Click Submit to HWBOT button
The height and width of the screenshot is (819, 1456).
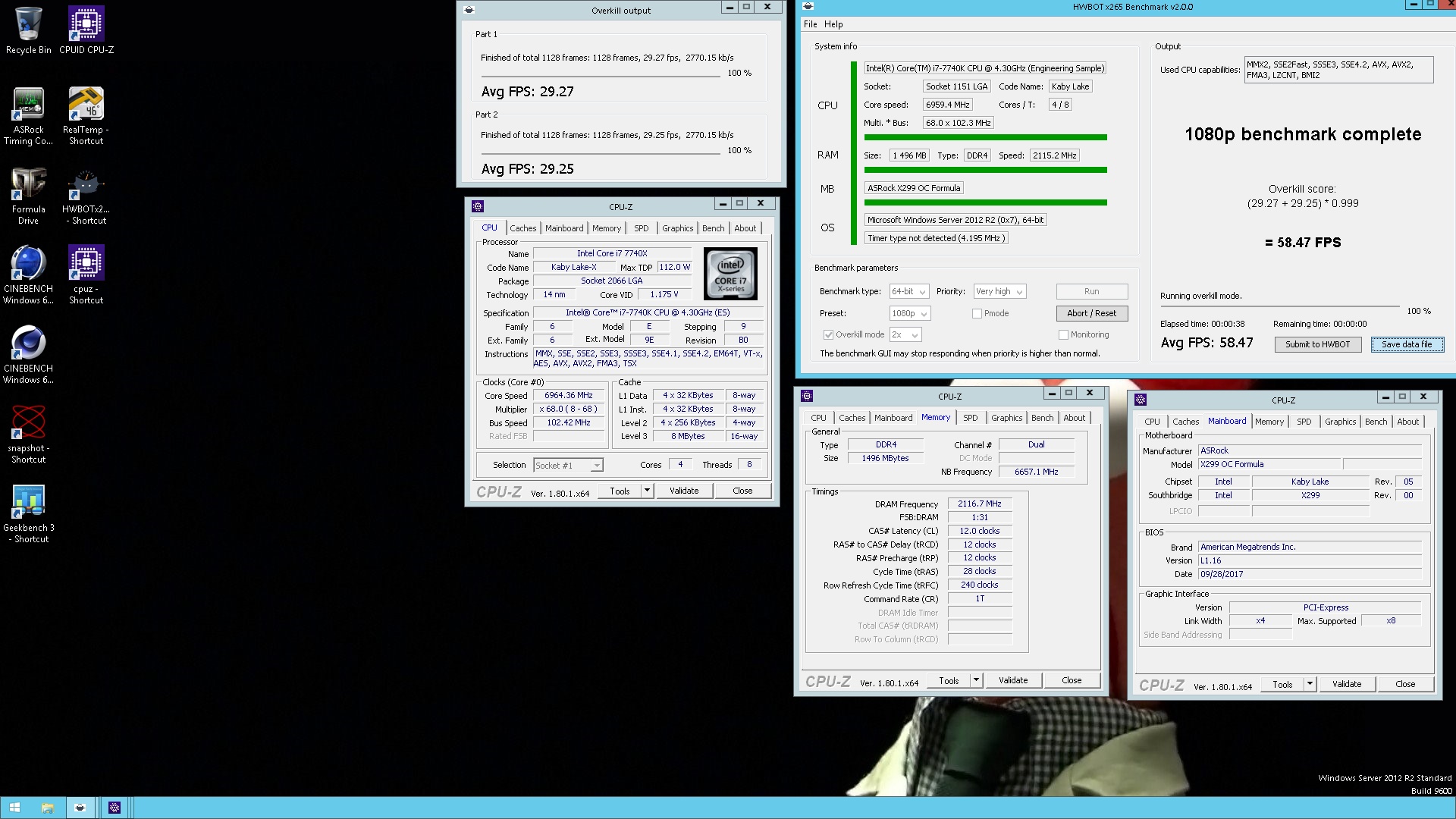click(1317, 344)
